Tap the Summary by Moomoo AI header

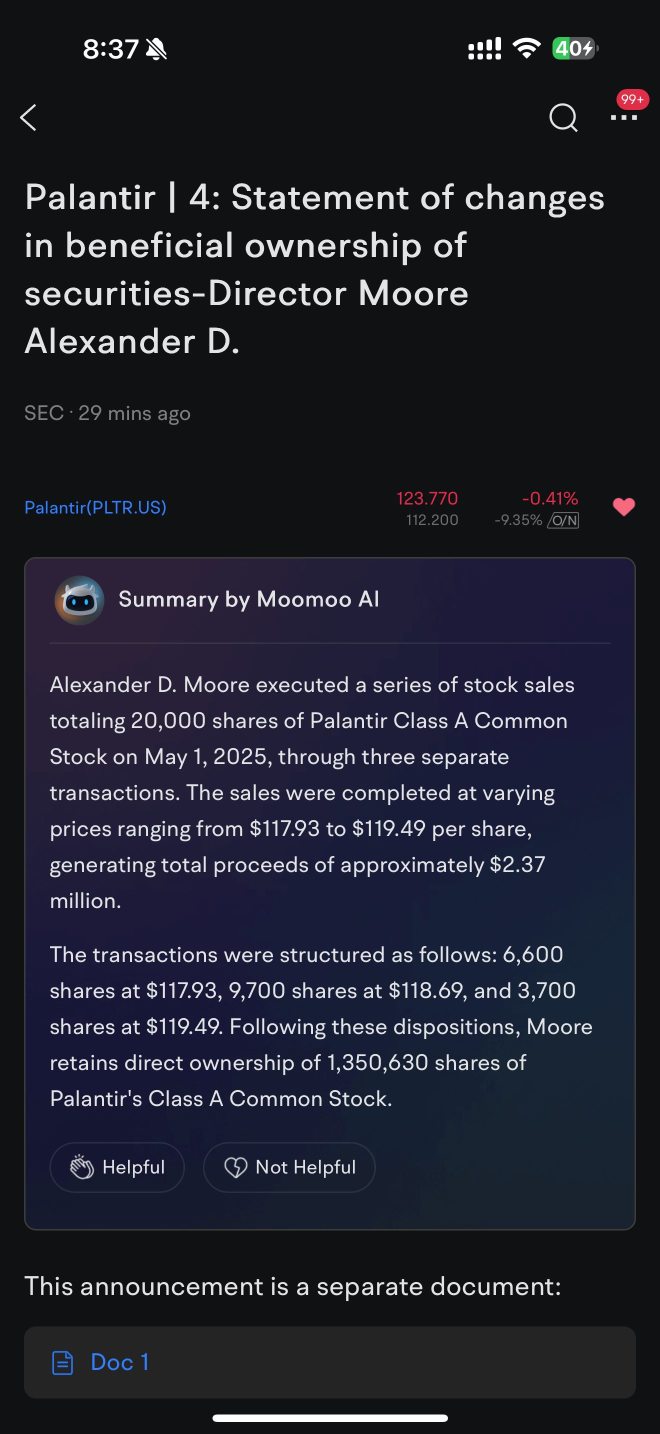[x=249, y=599]
